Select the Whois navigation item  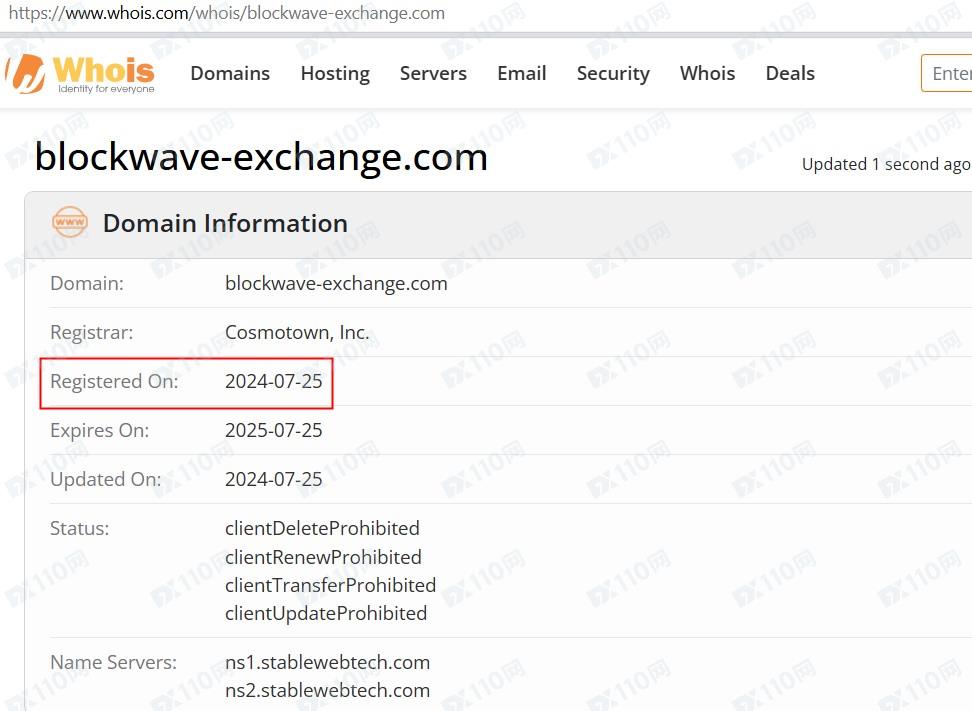[x=707, y=73]
